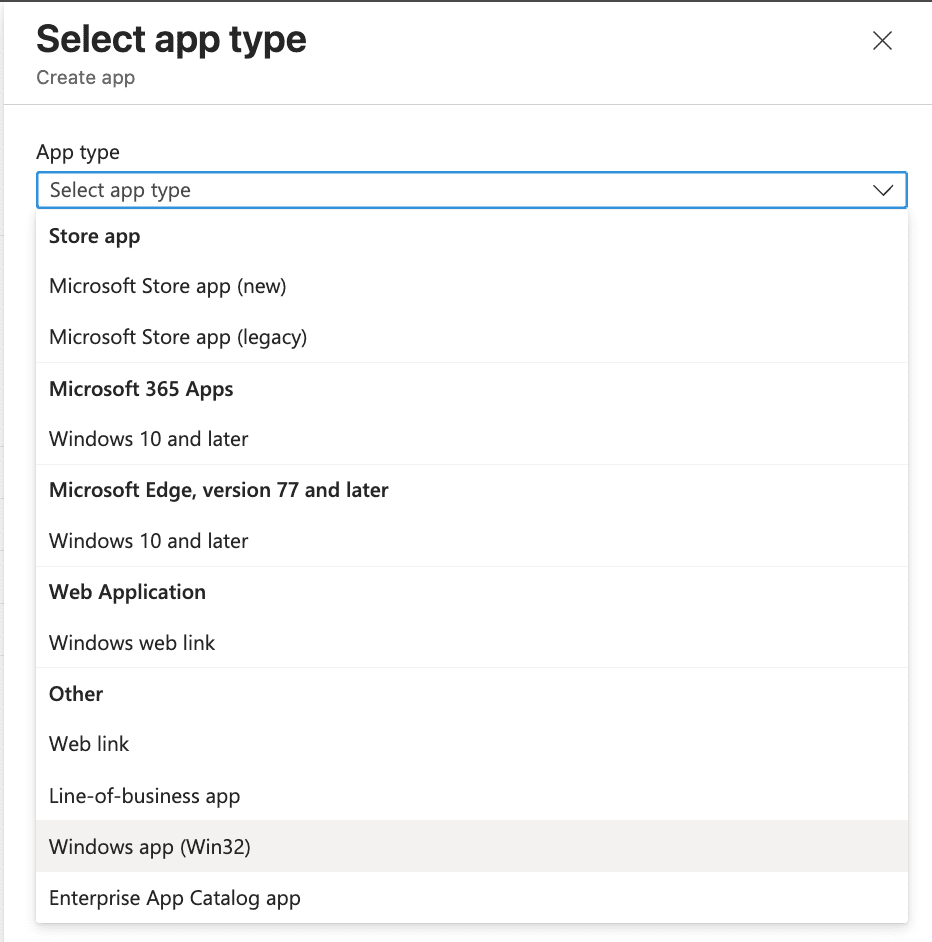
Task: Click the Microsoft 365 Apps group header
Action: click(x=141, y=389)
